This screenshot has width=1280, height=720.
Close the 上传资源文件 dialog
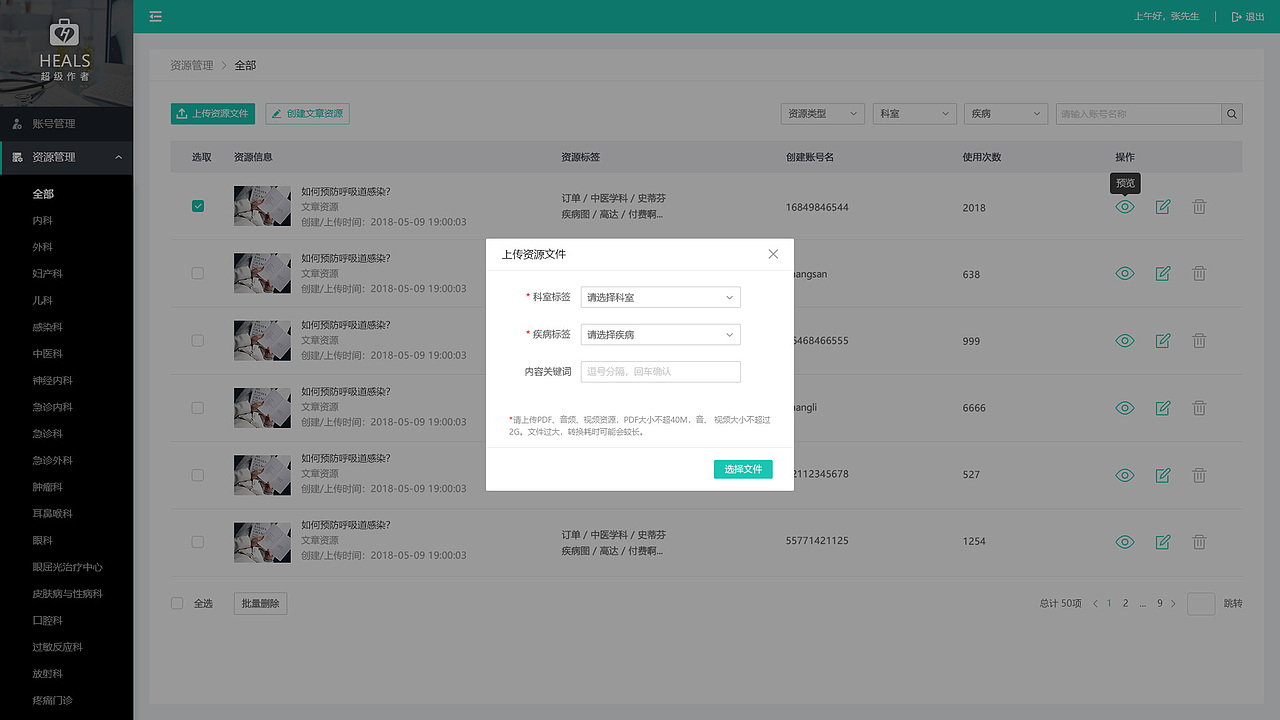click(x=773, y=254)
